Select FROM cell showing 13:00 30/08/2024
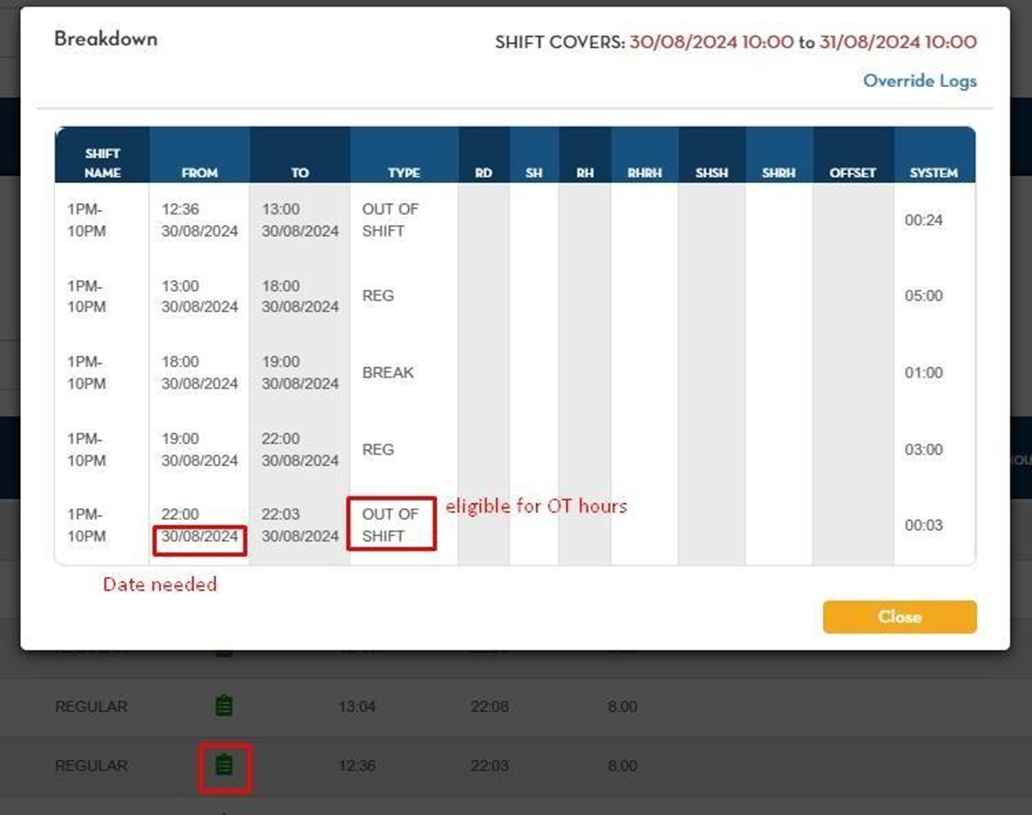1032x815 pixels. [x=199, y=296]
